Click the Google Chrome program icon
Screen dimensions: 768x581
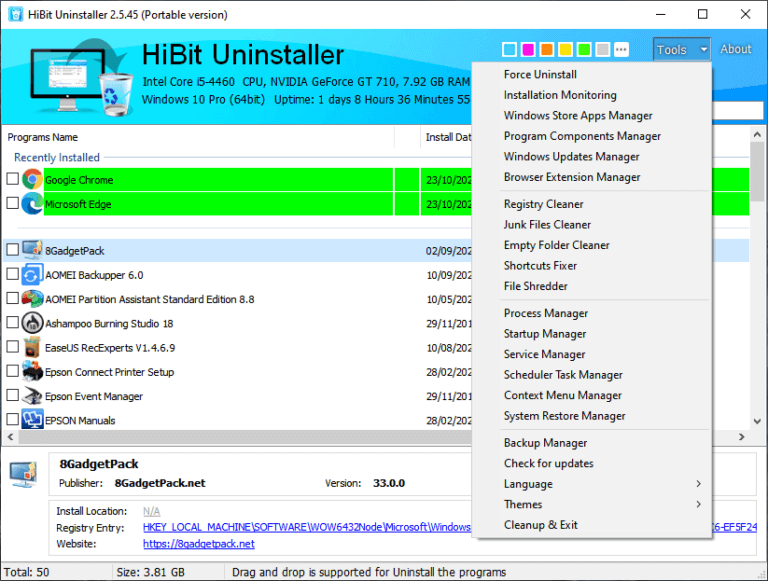point(32,179)
